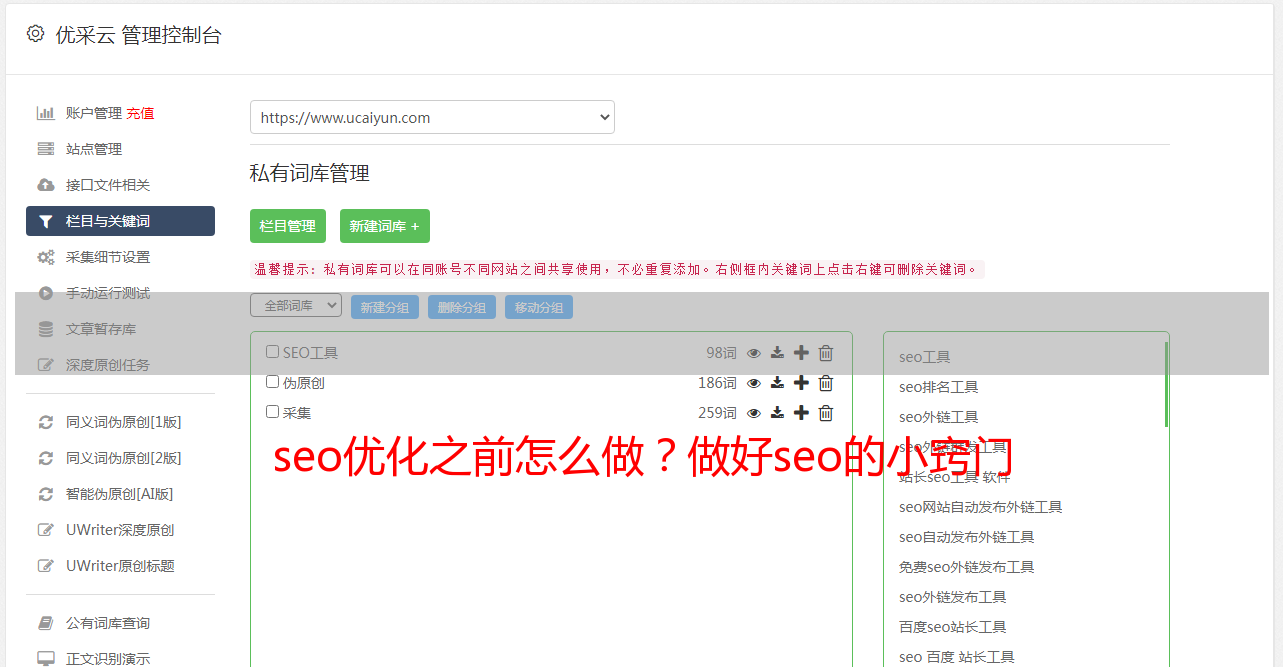Tick the 伪原创 checkbox

click(272, 382)
